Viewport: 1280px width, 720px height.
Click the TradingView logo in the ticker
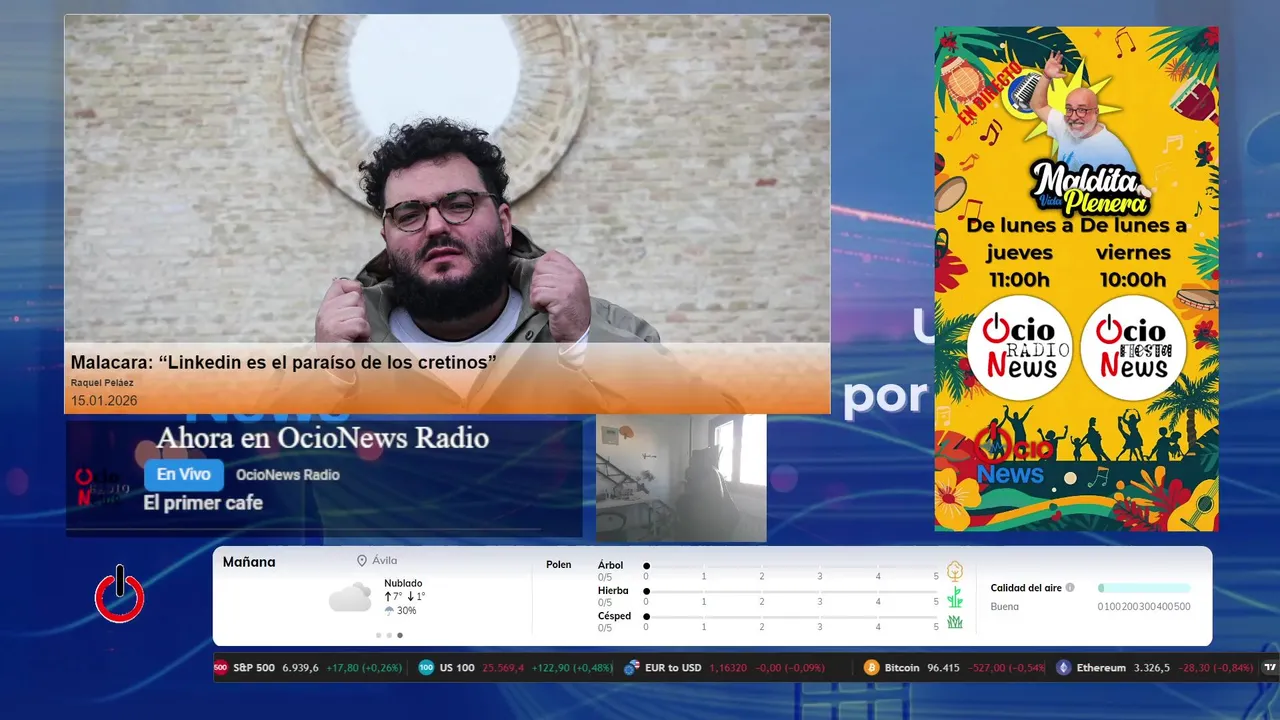[x=1270, y=667]
